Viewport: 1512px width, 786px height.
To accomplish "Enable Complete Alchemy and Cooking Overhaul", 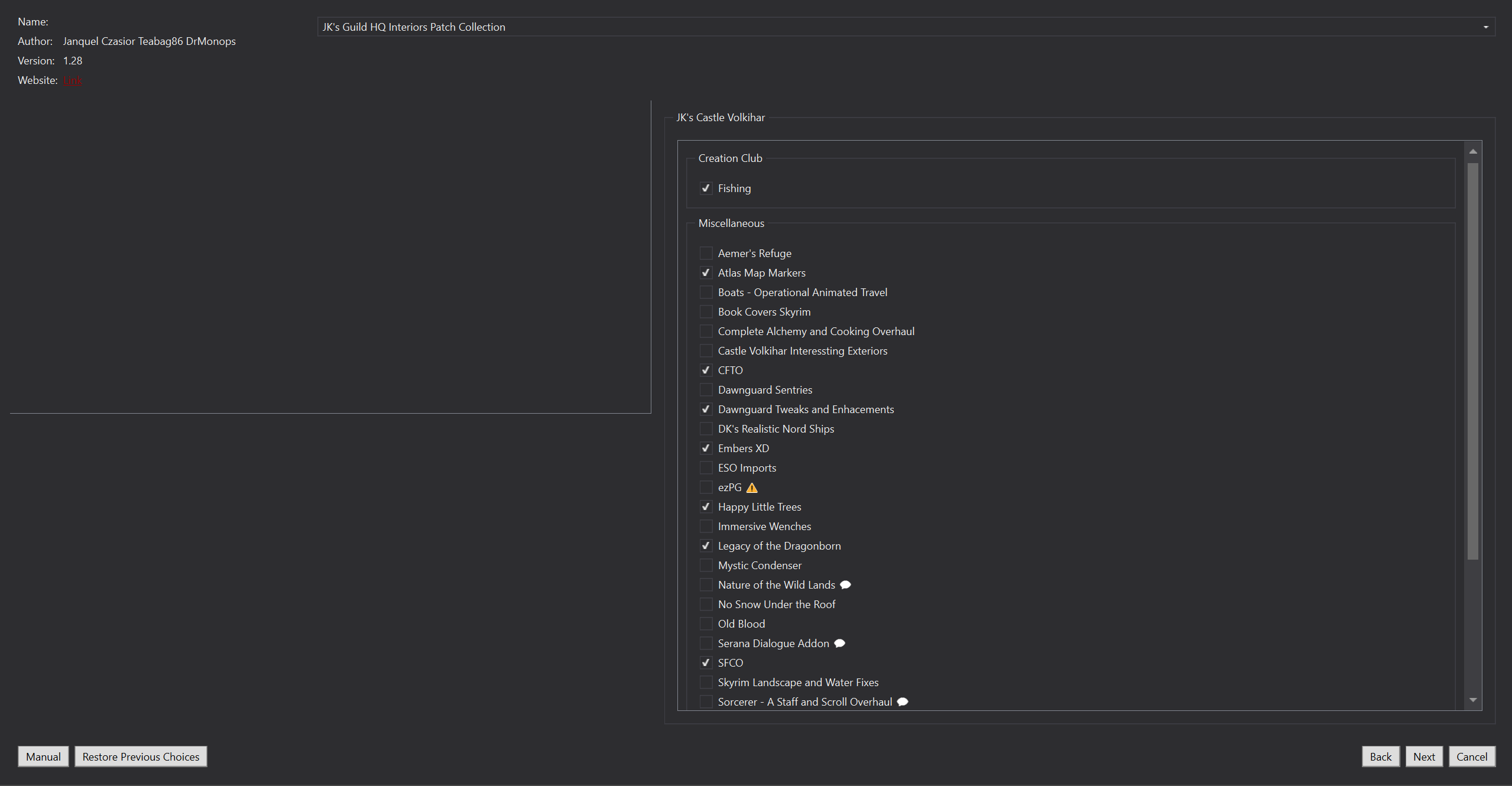I will pyautogui.click(x=706, y=332).
